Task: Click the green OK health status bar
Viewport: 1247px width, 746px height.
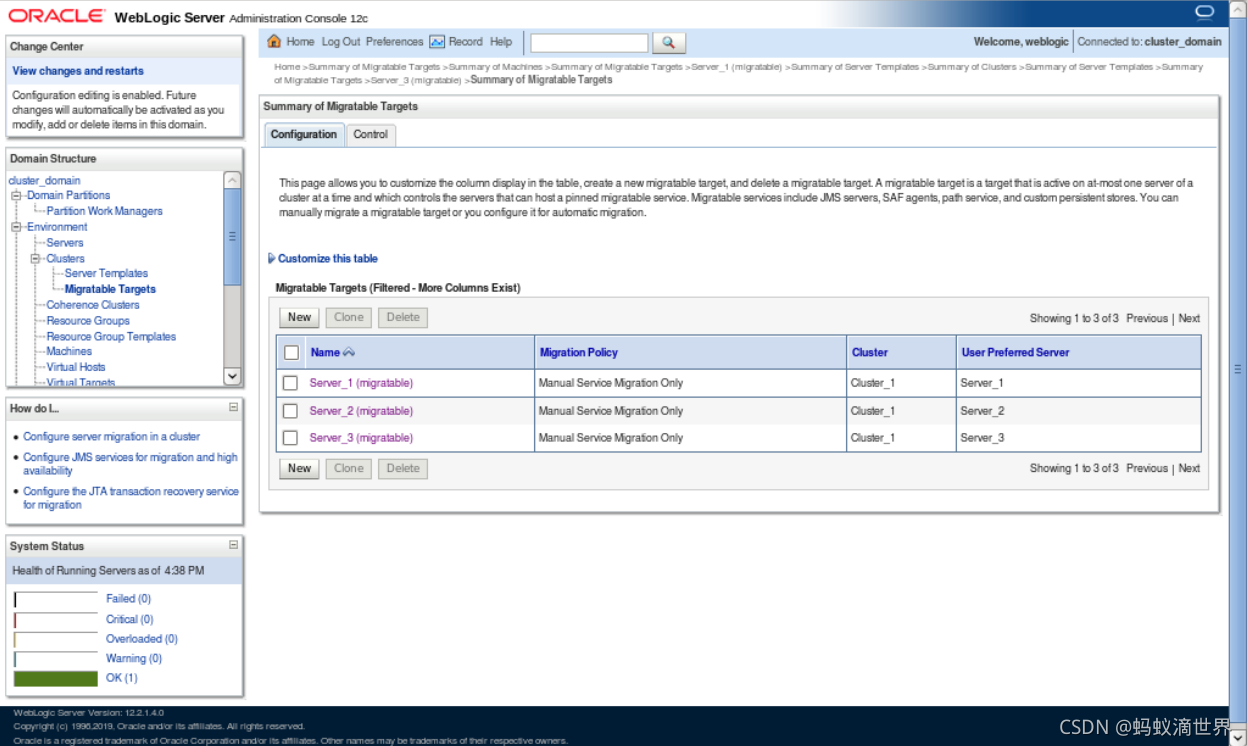Action: point(56,678)
